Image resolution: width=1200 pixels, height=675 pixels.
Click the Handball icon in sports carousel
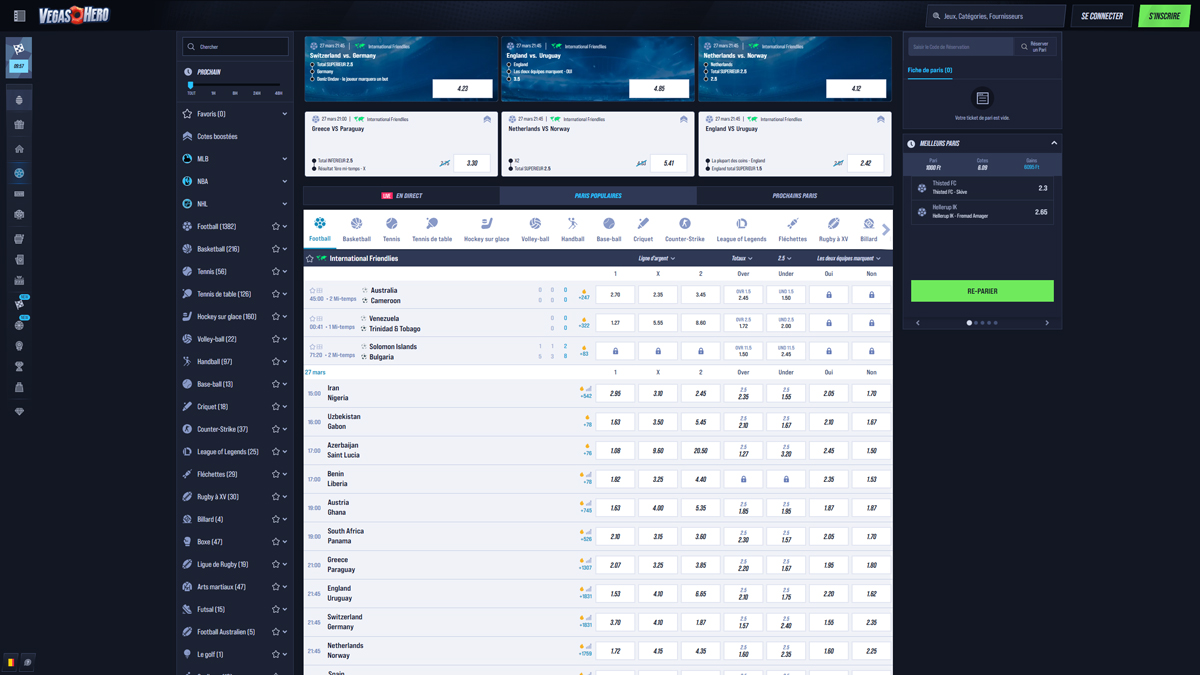[572, 229]
